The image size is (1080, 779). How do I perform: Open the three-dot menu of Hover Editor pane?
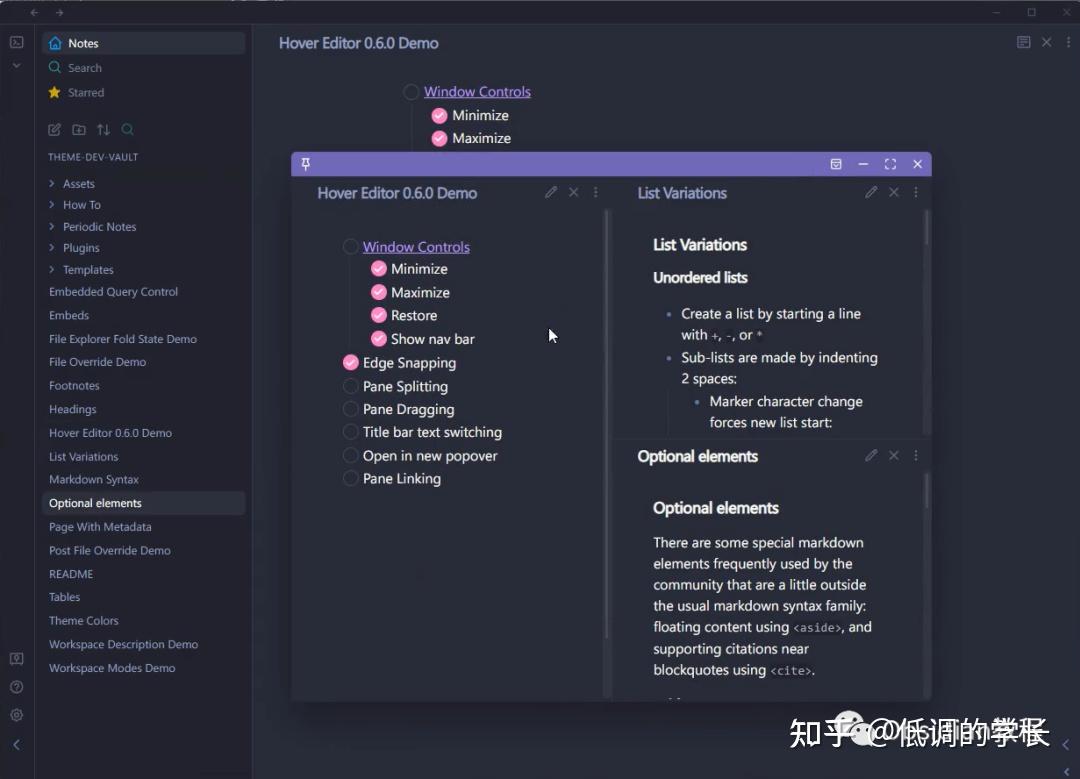(595, 192)
